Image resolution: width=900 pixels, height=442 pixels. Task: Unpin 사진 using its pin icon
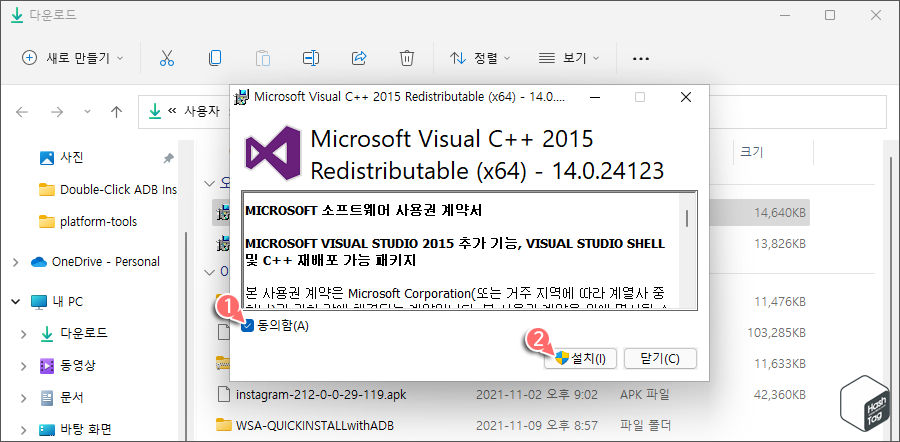[168, 158]
